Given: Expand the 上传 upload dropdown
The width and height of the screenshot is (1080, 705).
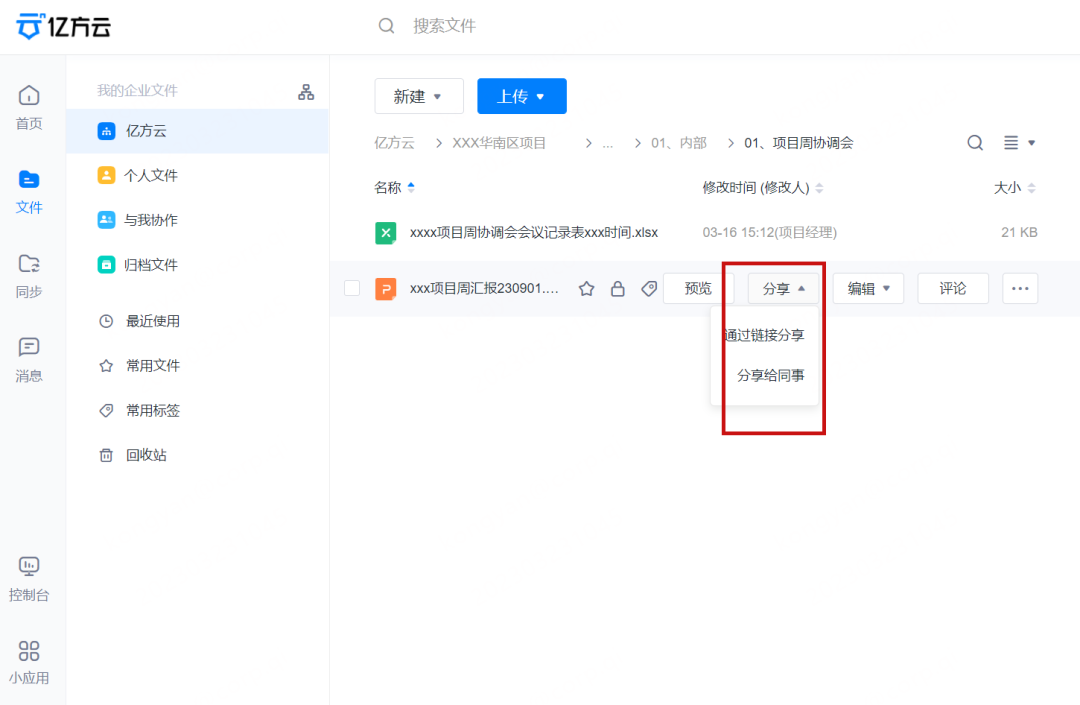Looking at the screenshot, I should (x=521, y=96).
